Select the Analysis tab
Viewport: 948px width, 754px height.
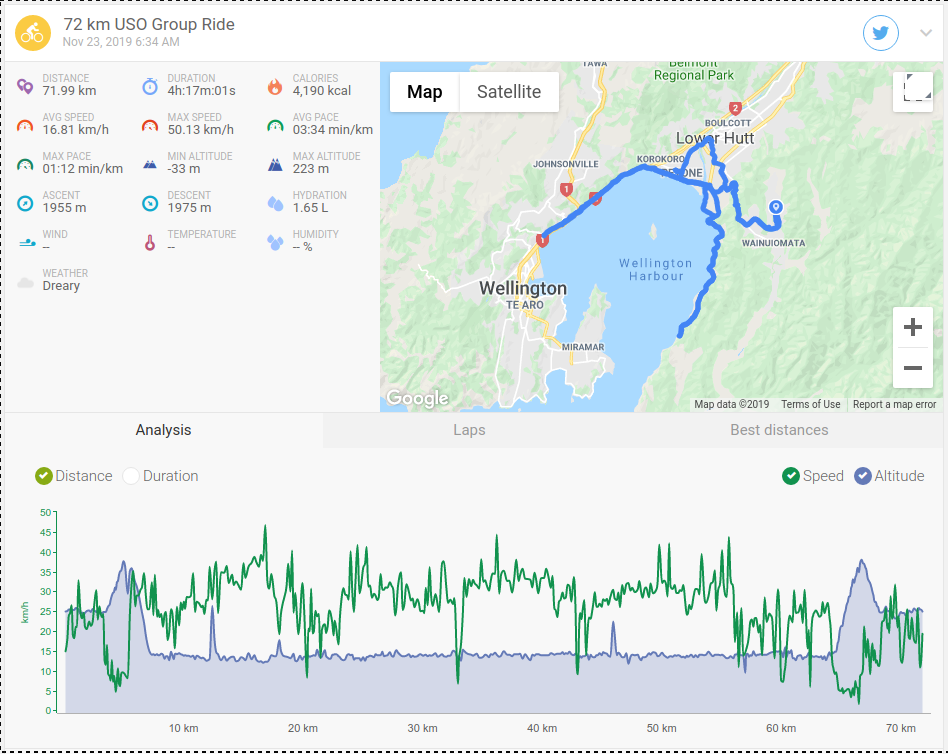coord(163,431)
